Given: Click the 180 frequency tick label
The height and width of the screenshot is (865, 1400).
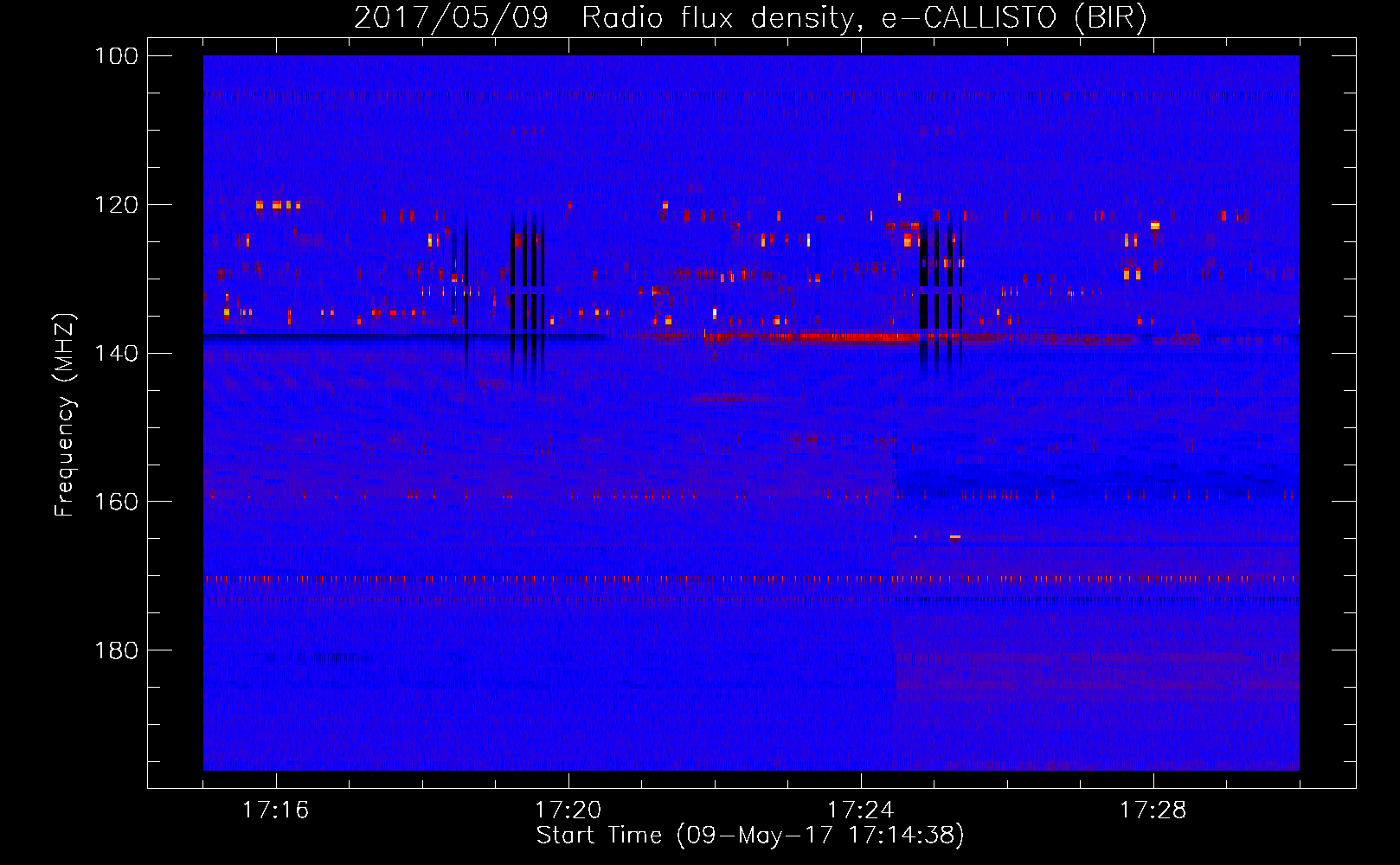Looking at the screenshot, I should (x=117, y=650).
